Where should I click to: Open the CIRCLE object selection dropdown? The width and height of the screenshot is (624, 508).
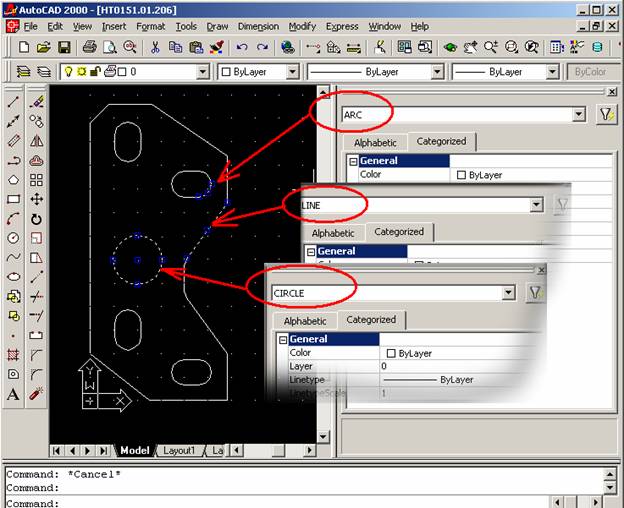(508, 293)
